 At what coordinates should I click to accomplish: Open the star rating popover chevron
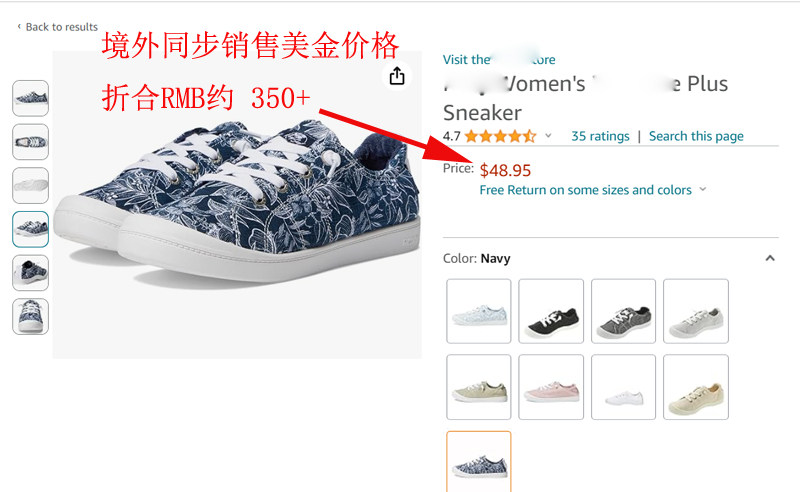tap(548, 136)
